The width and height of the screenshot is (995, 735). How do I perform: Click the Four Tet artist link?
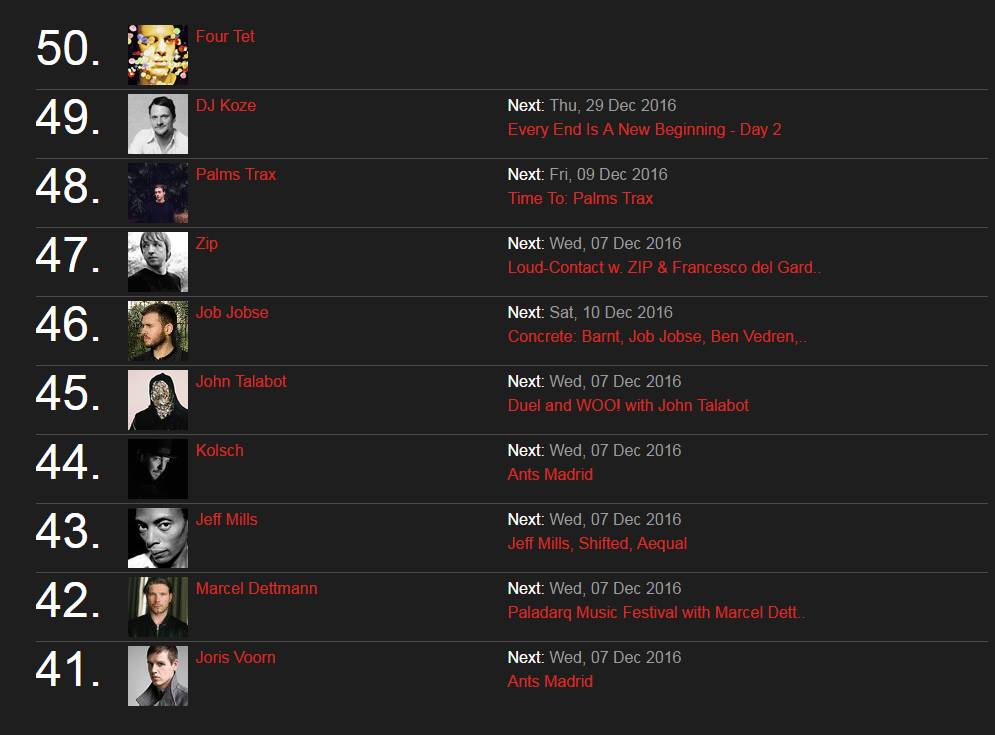pyautogui.click(x=225, y=36)
